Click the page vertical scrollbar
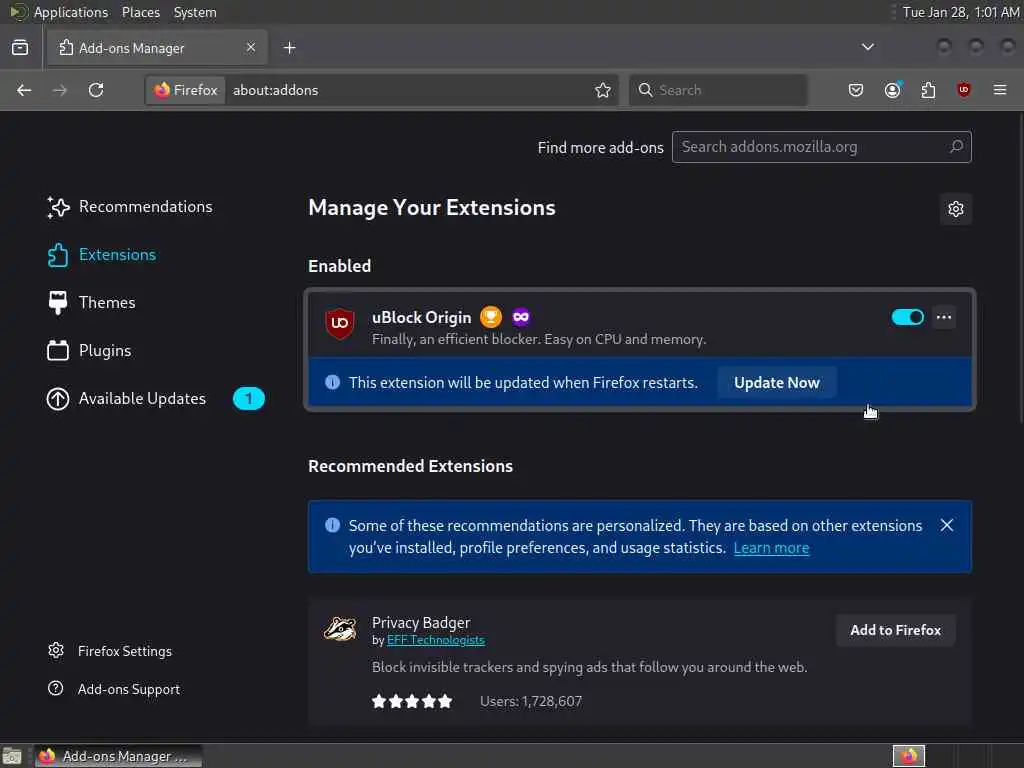Viewport: 1024px width, 768px height. [x=1019, y=268]
